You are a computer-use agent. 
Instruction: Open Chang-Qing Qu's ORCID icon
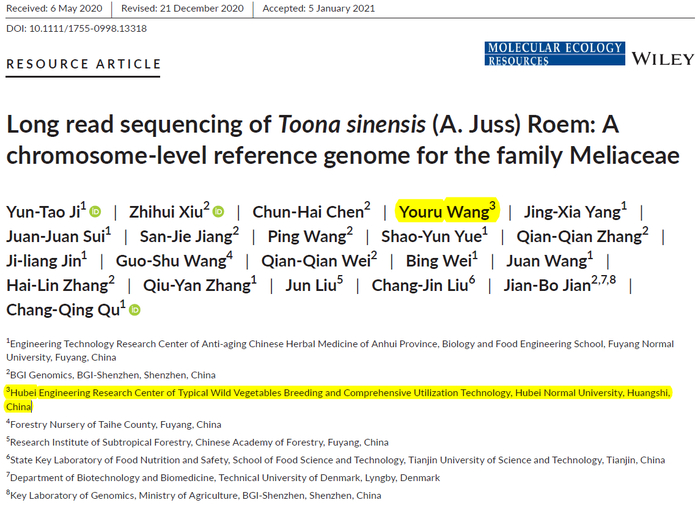pyautogui.click(x=135, y=310)
